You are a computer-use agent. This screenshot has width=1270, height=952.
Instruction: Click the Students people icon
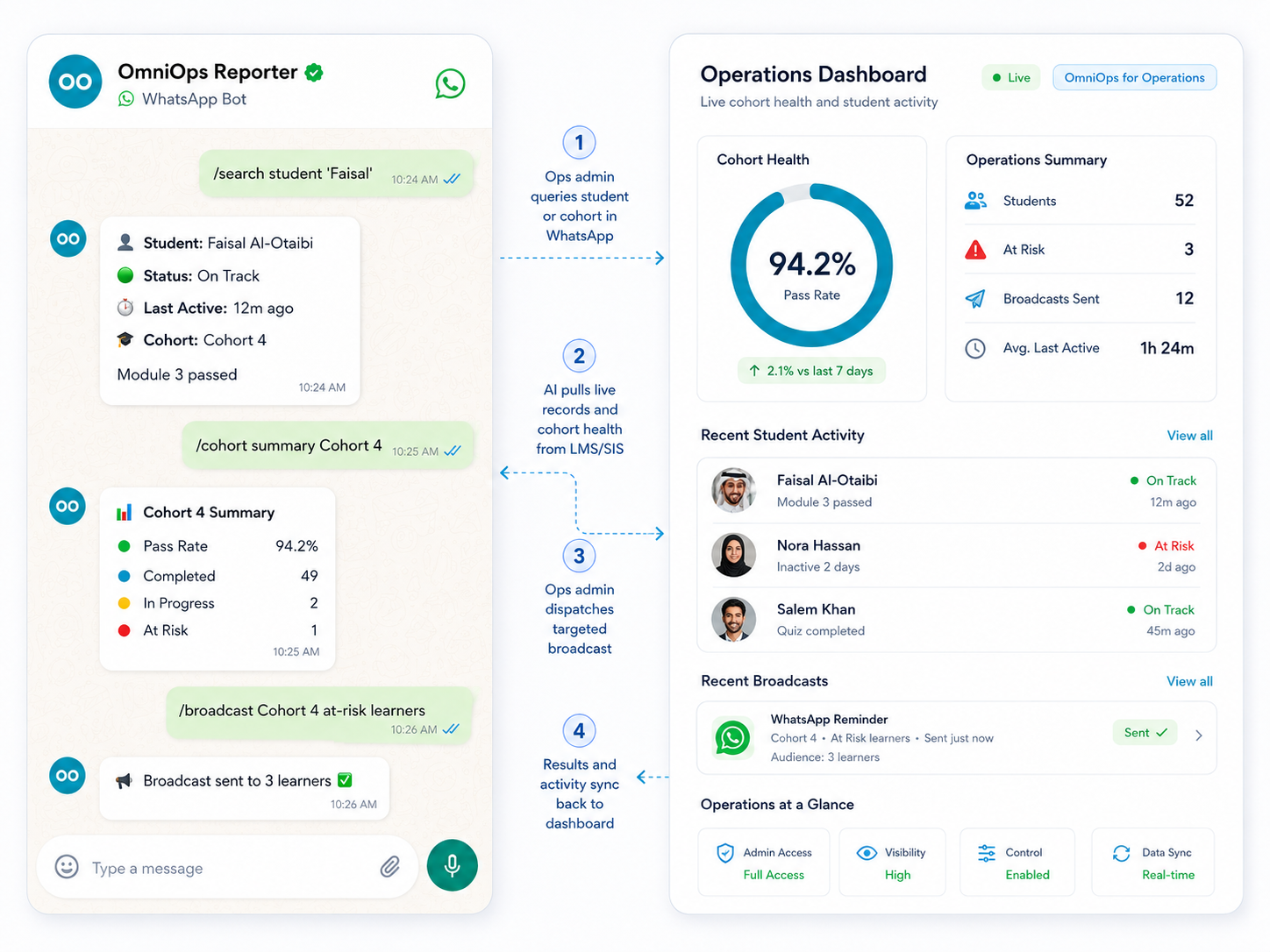(x=975, y=201)
